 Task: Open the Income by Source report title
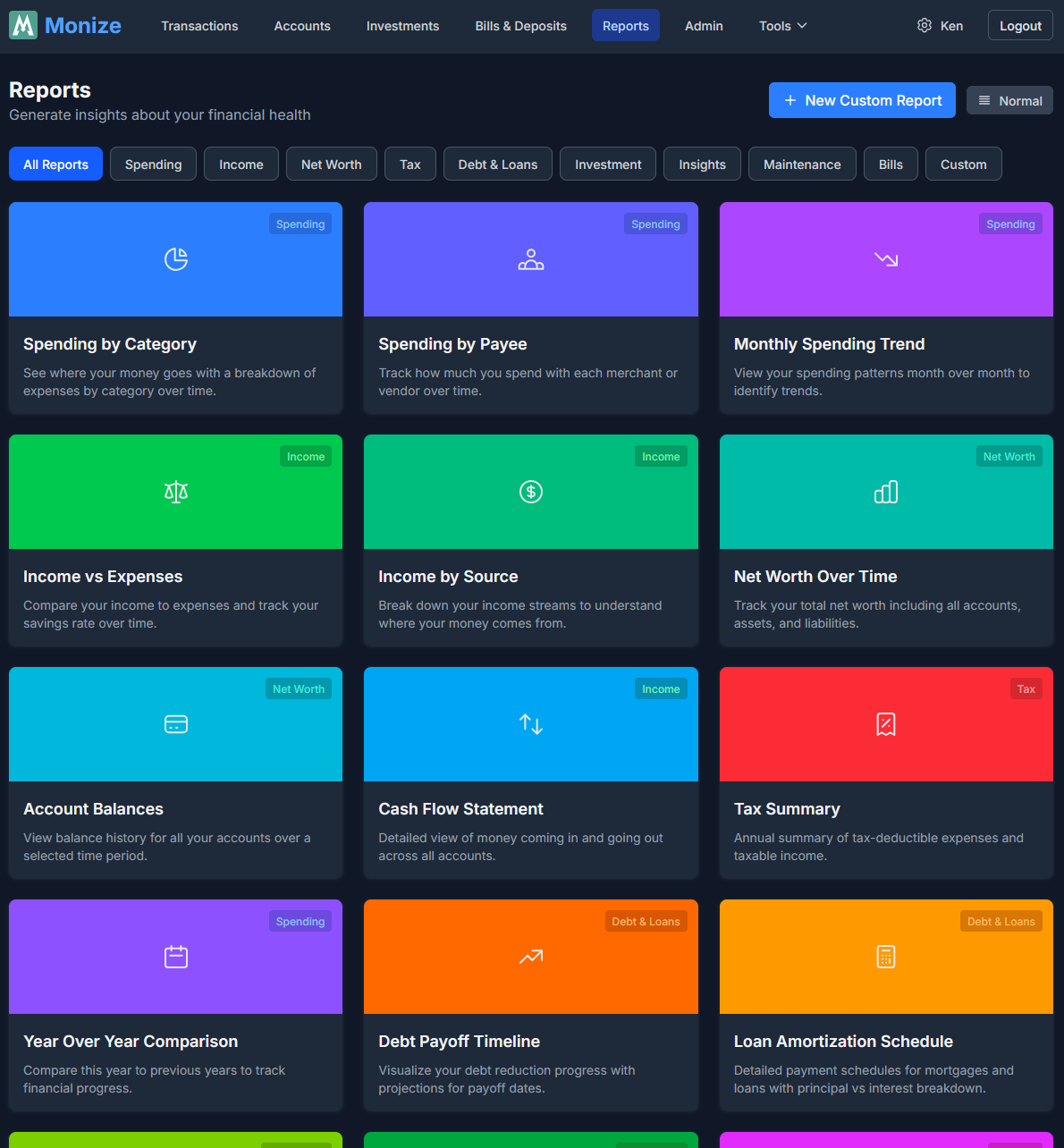click(x=448, y=577)
